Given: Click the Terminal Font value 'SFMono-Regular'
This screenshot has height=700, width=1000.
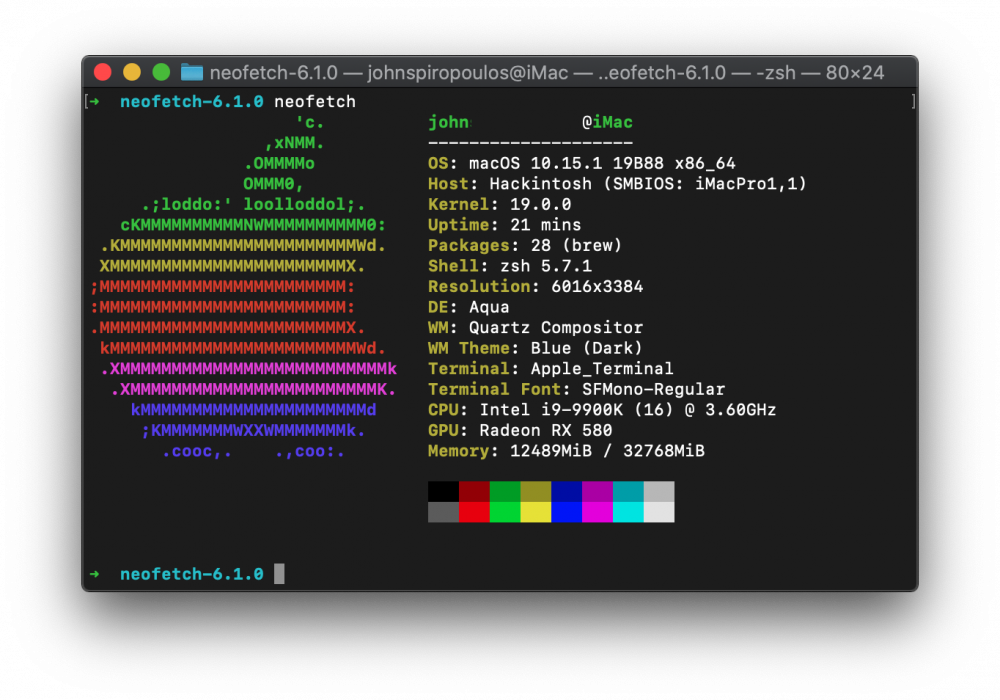Looking at the screenshot, I should [654, 389].
